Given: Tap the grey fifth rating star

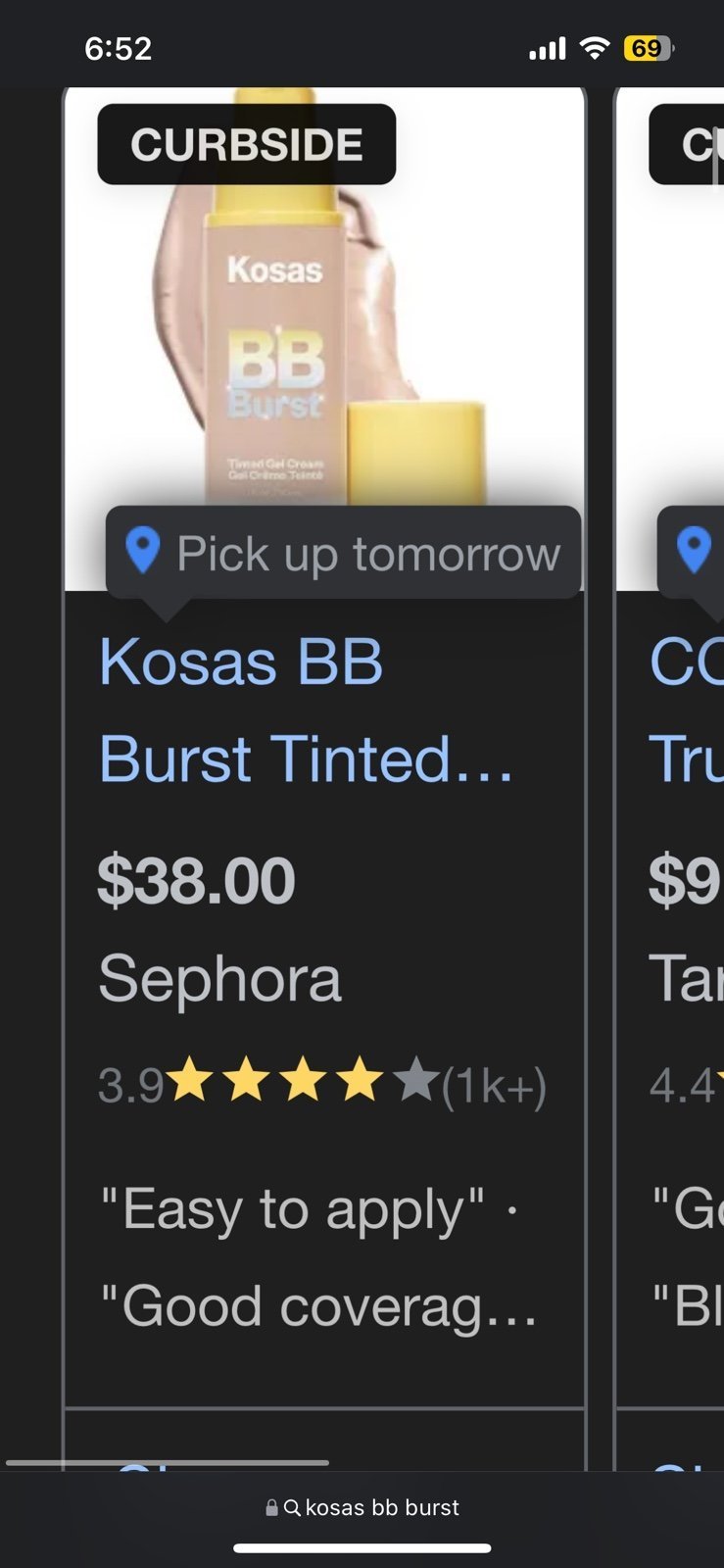Looking at the screenshot, I should (x=415, y=1080).
